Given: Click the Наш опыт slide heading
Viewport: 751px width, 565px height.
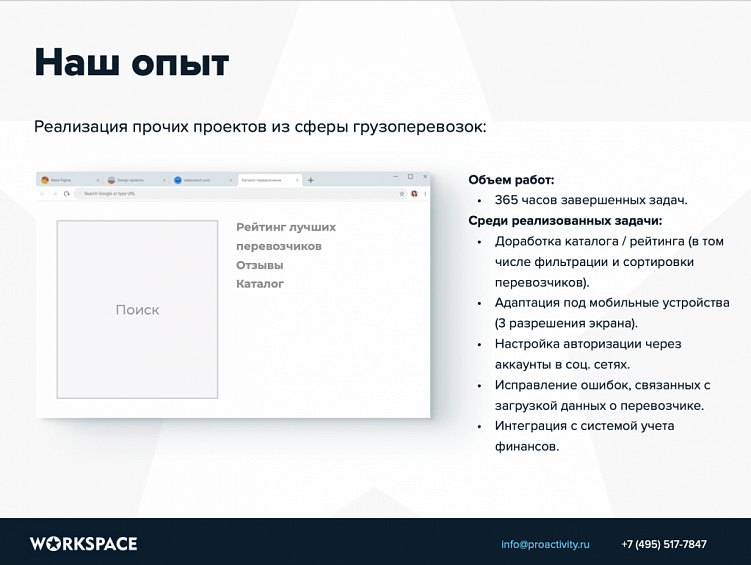Looking at the screenshot, I should pos(132,63).
